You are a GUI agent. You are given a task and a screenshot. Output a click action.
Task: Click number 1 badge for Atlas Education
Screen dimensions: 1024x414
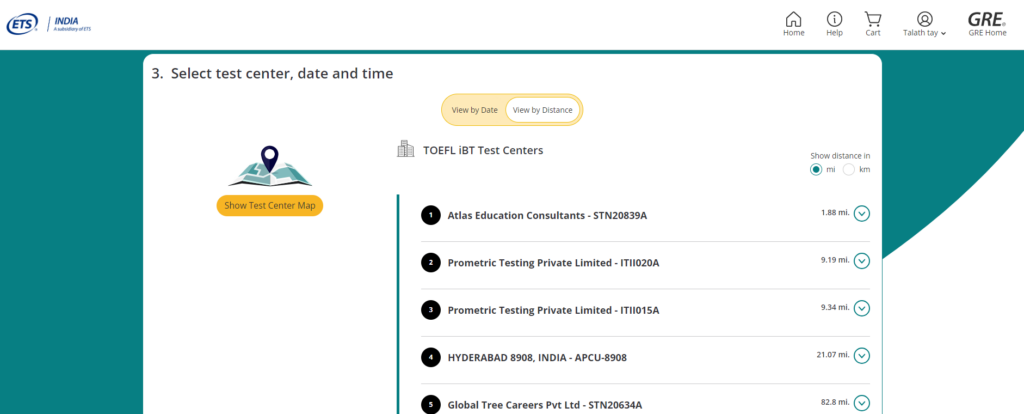point(431,215)
